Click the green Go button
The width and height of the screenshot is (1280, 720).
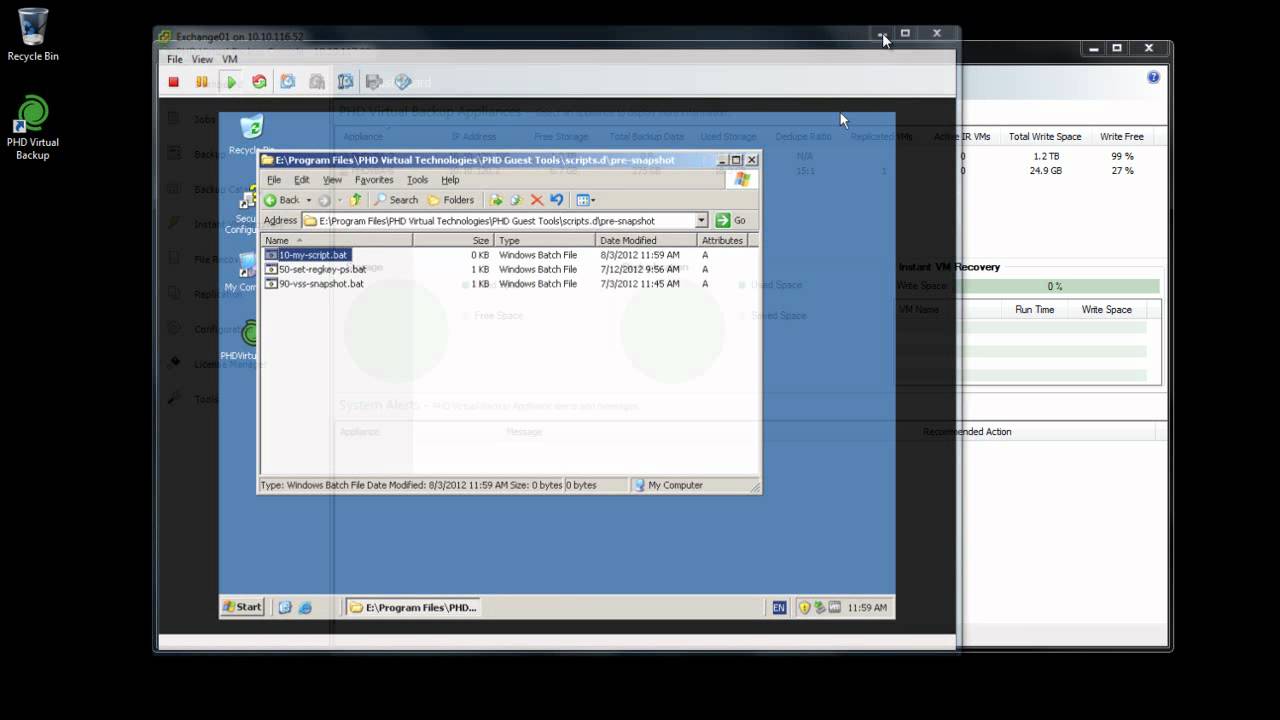tap(731, 220)
